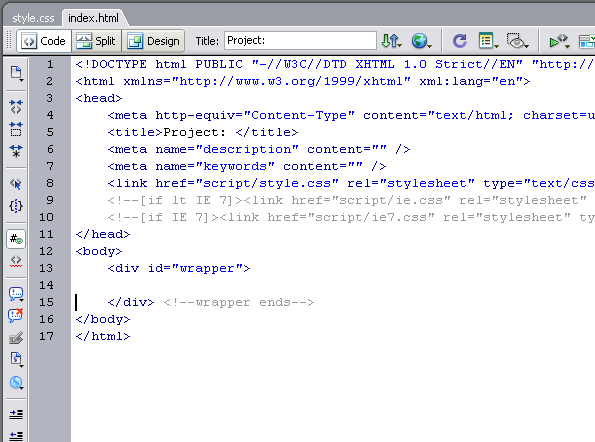Click the <head> tag on line 3
Image resolution: width=595 pixels, height=442 pixels.
click(99, 98)
